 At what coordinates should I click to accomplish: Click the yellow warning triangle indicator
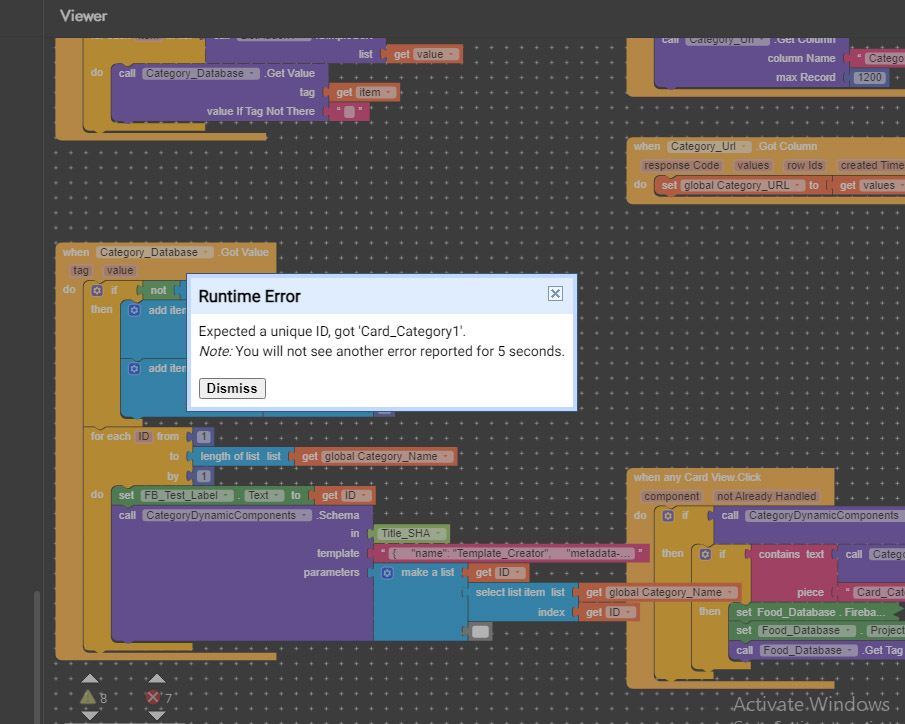point(88,697)
